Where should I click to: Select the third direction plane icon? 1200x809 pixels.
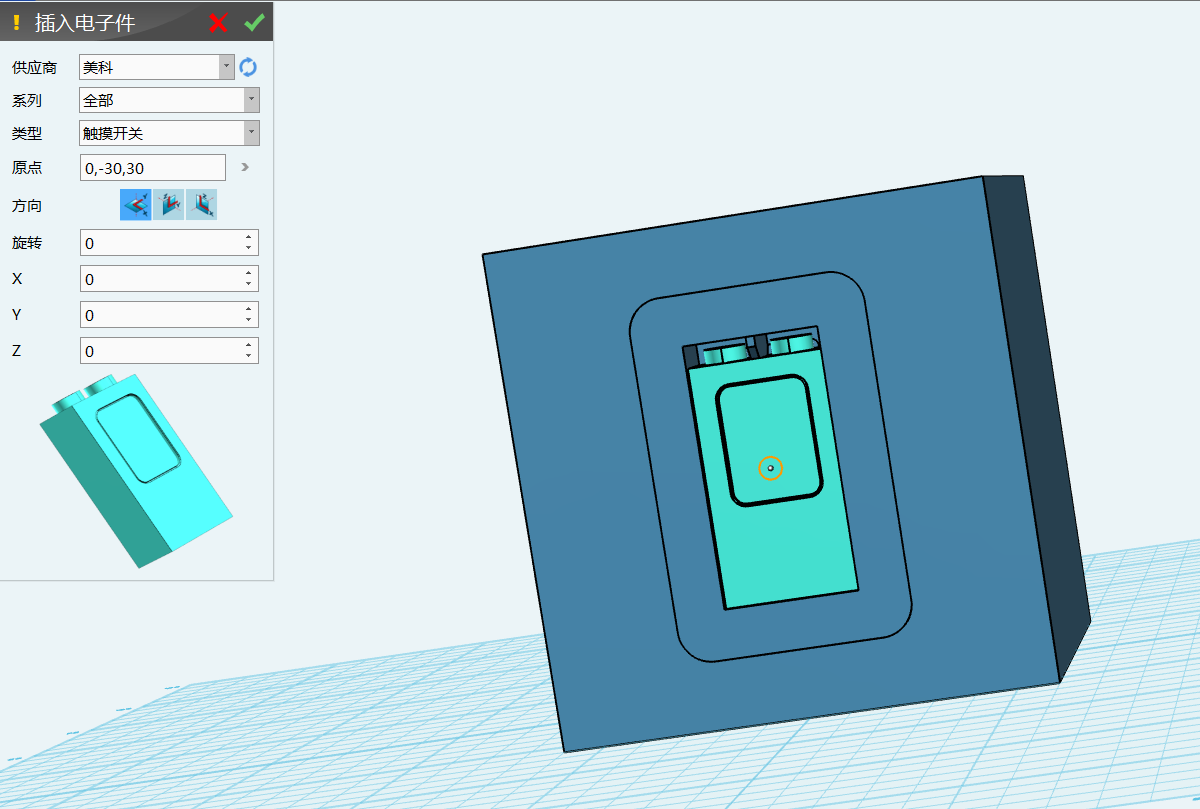pos(202,205)
